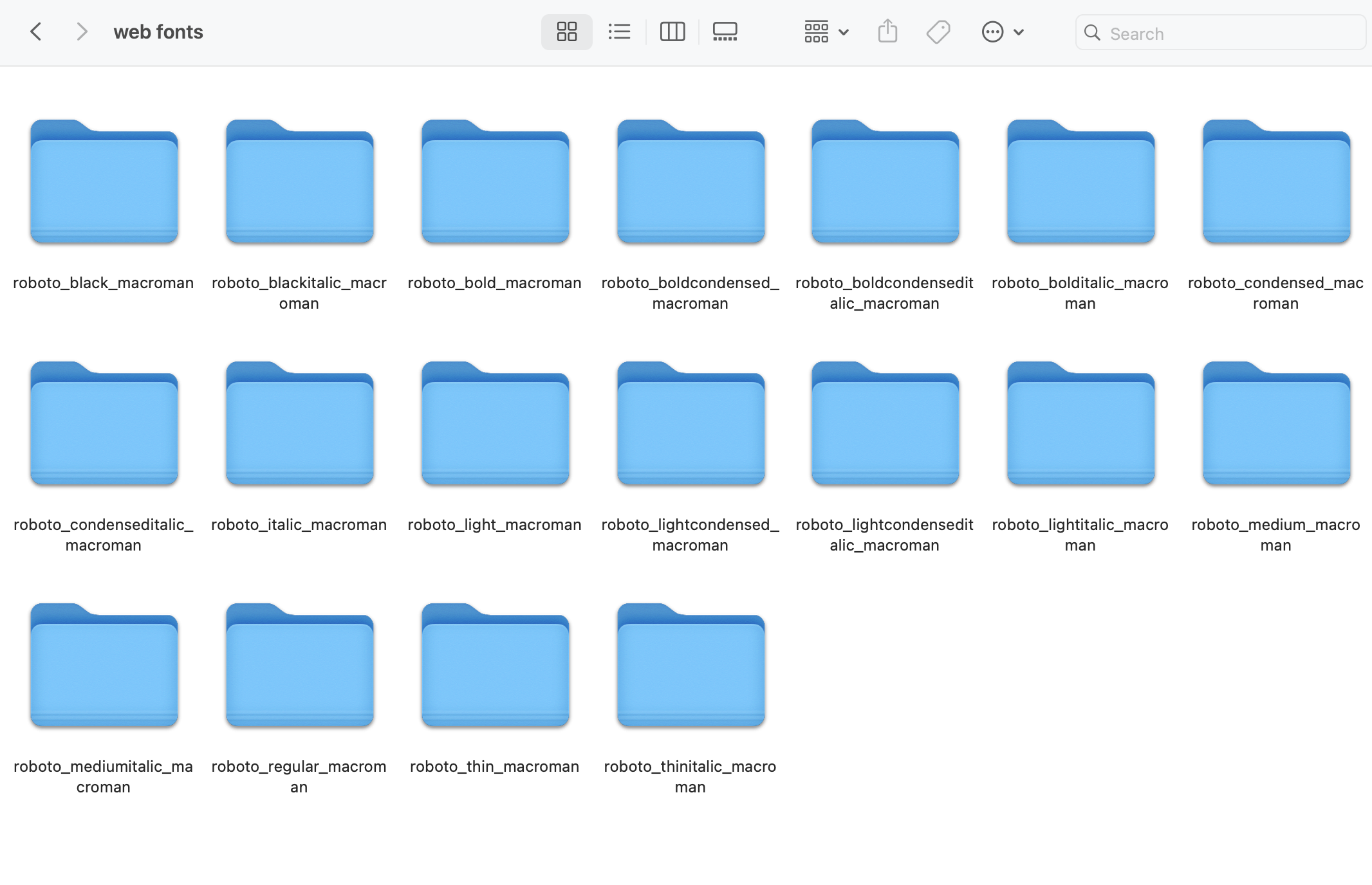
Task: Select the roboto_condenseditalic_macroman folder icon
Action: tap(104, 423)
